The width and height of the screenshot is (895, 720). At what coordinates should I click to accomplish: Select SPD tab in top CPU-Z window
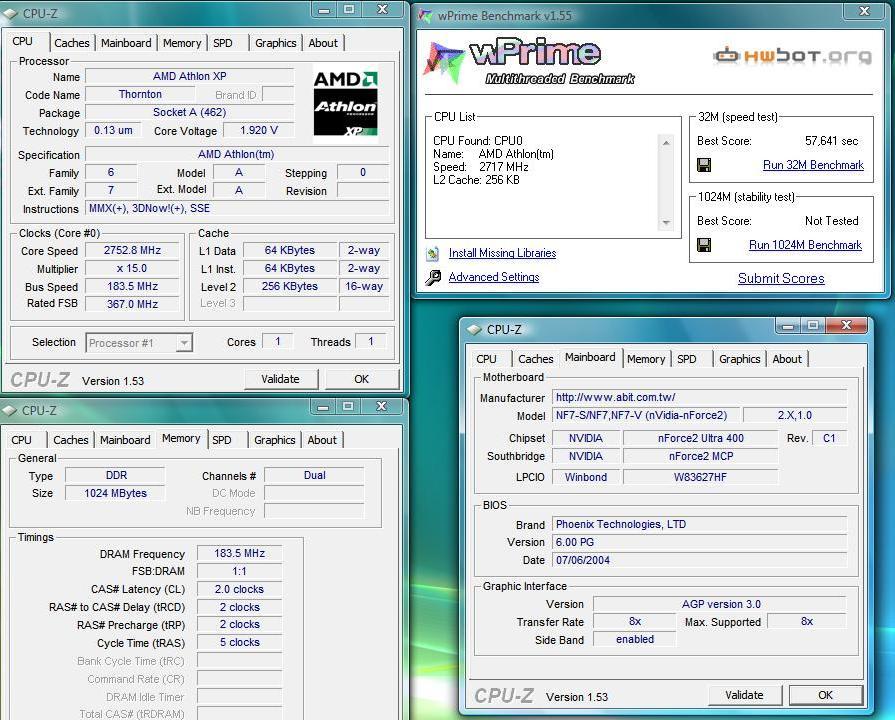pos(223,43)
